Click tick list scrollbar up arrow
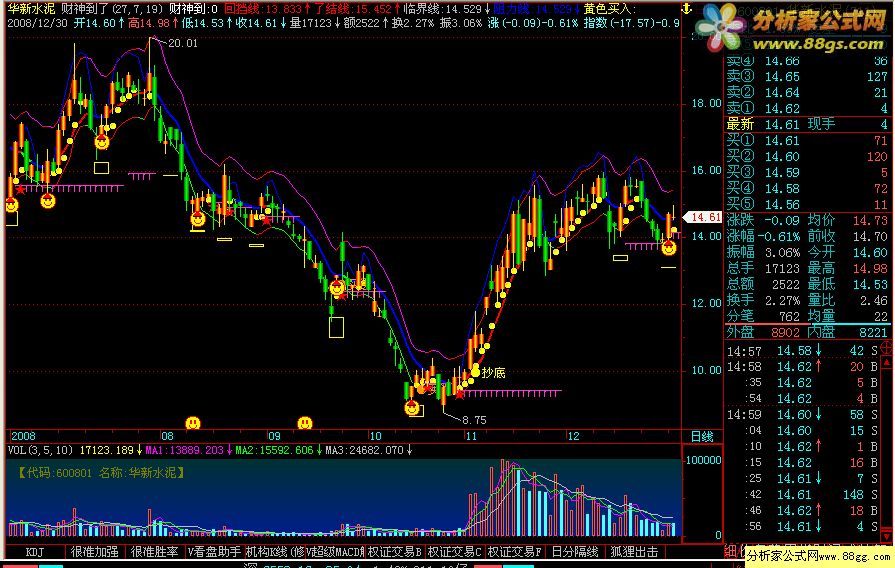895x568 pixels. tap(886, 362)
